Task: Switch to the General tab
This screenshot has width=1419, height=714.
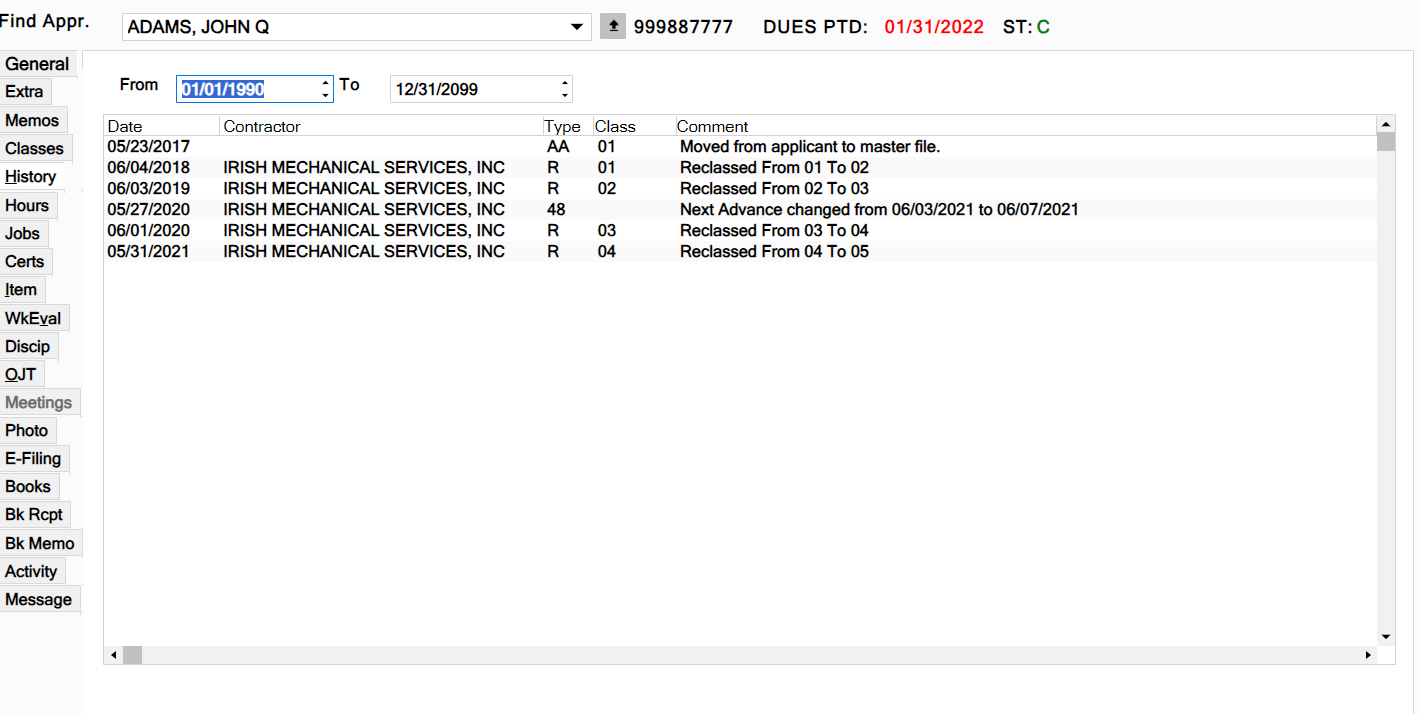Action: [38, 64]
